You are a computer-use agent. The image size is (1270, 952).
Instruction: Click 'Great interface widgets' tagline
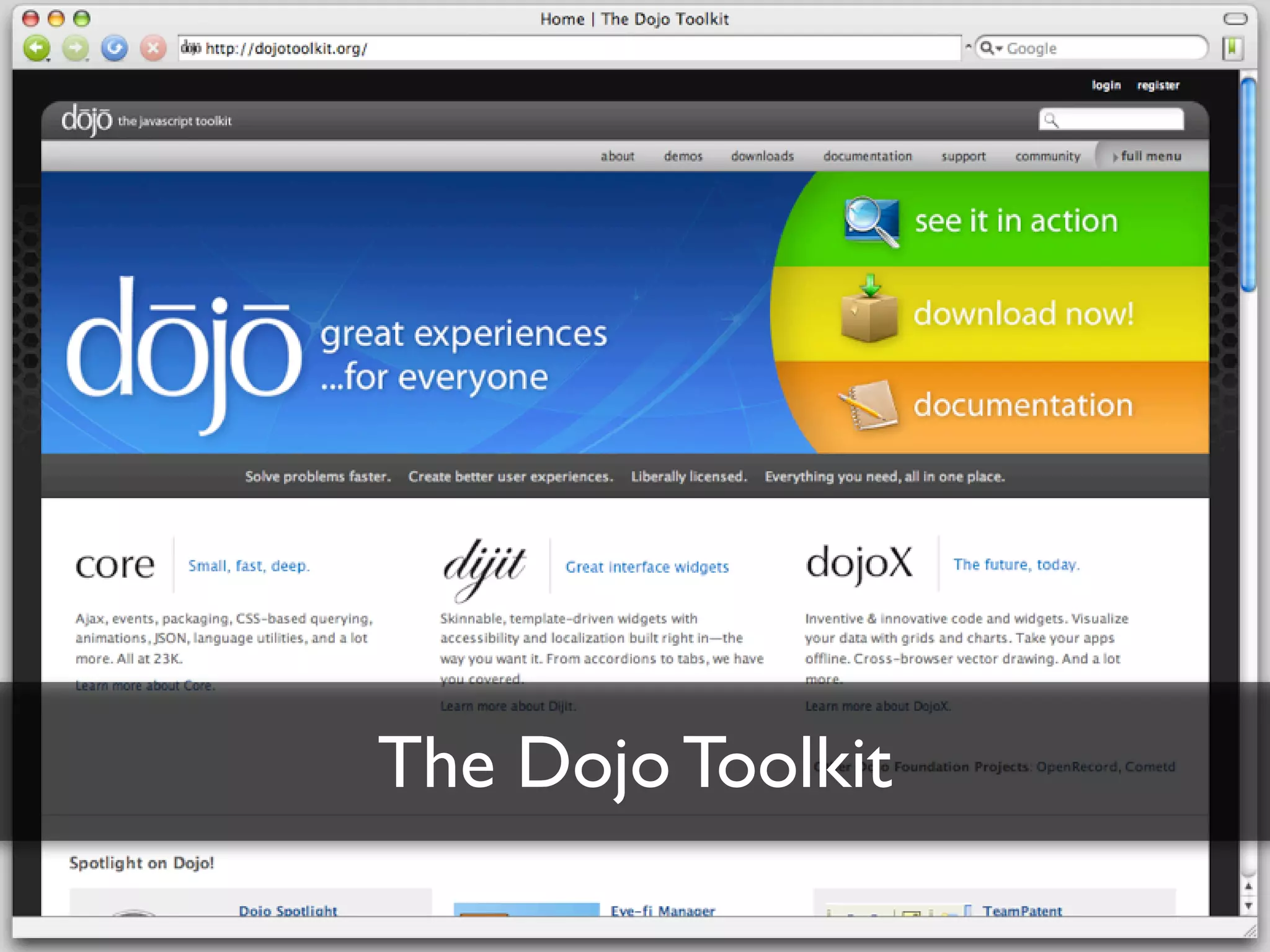tap(647, 567)
